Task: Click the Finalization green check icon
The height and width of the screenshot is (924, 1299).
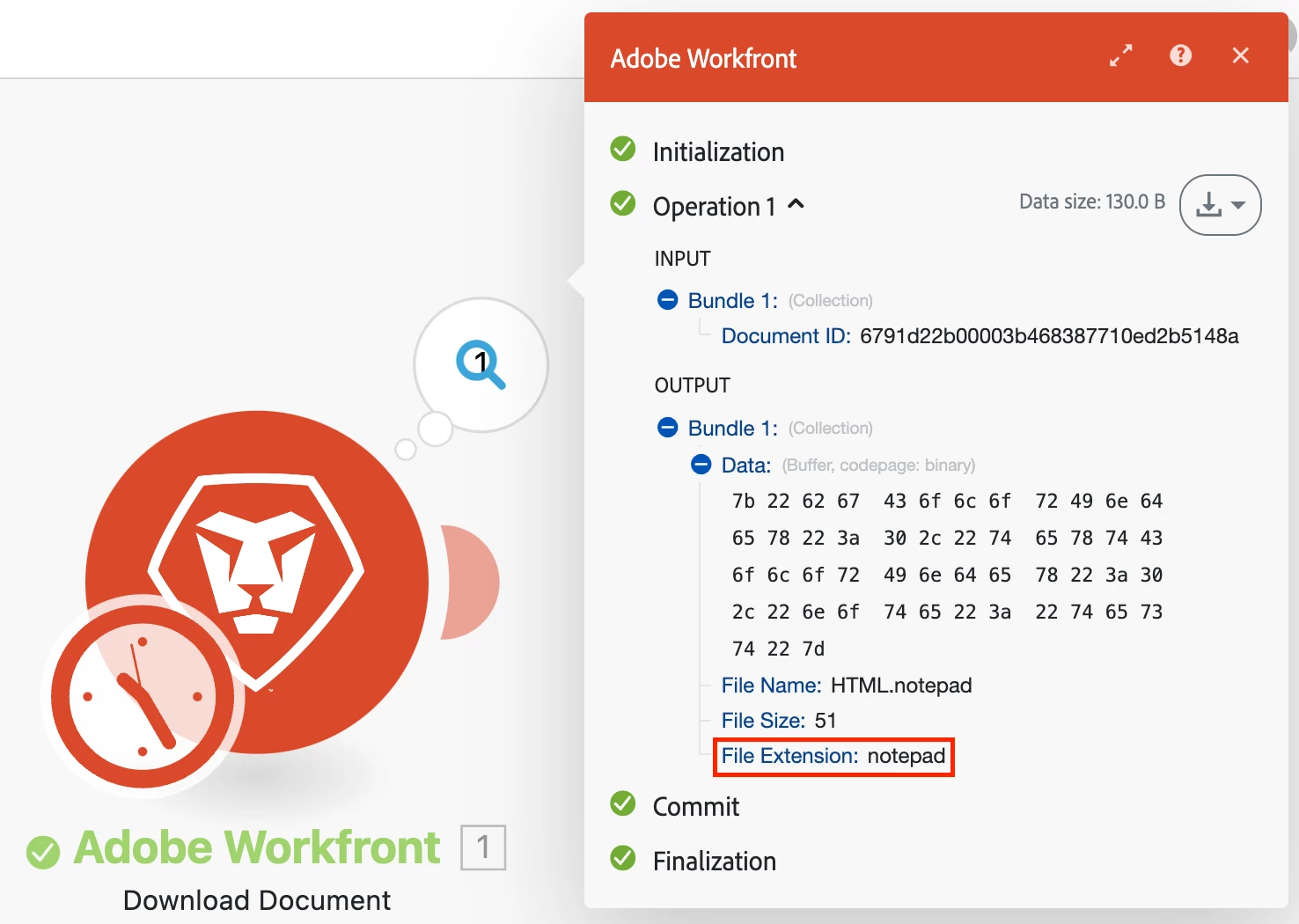Action: point(623,859)
